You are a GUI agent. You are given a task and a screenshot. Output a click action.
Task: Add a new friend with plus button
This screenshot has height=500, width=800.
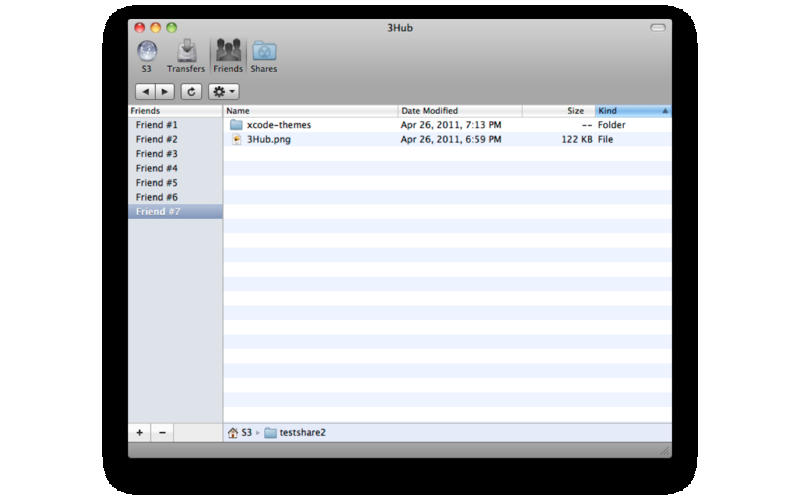point(139,432)
